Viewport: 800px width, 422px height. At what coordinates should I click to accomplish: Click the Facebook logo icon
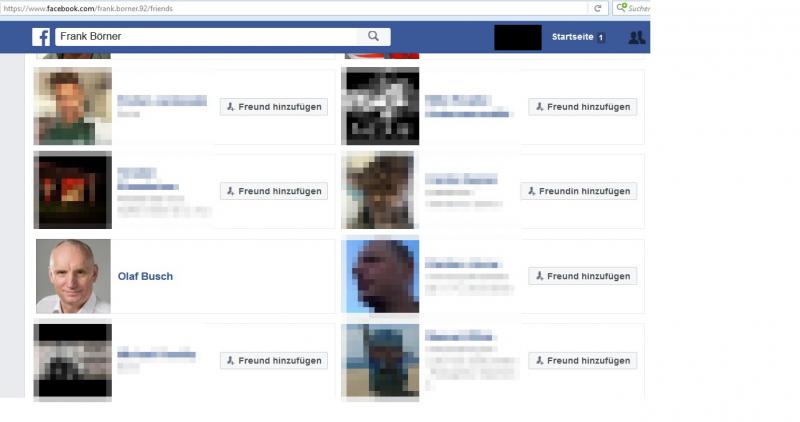click(41, 37)
